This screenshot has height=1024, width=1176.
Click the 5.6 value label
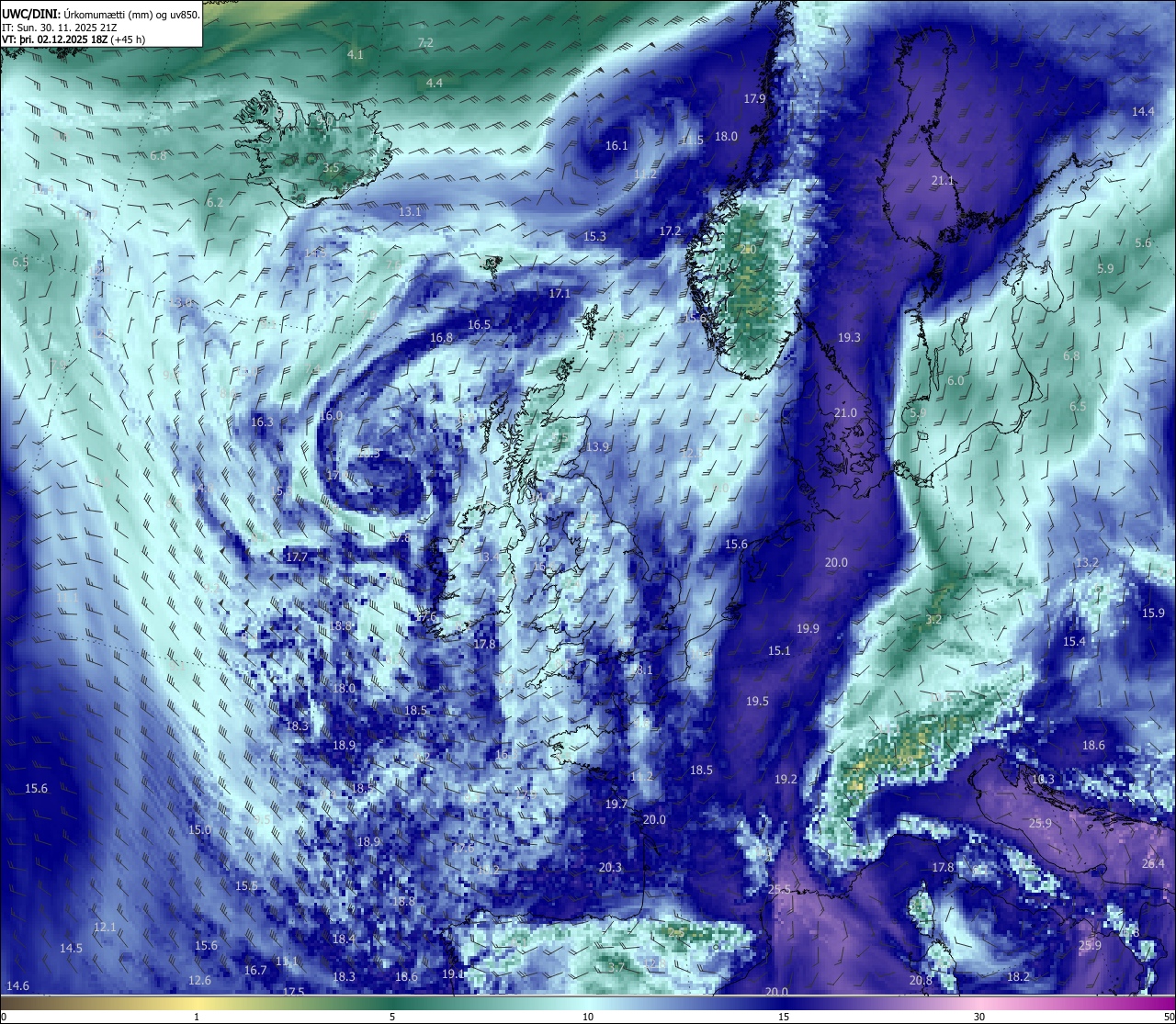[1143, 242]
